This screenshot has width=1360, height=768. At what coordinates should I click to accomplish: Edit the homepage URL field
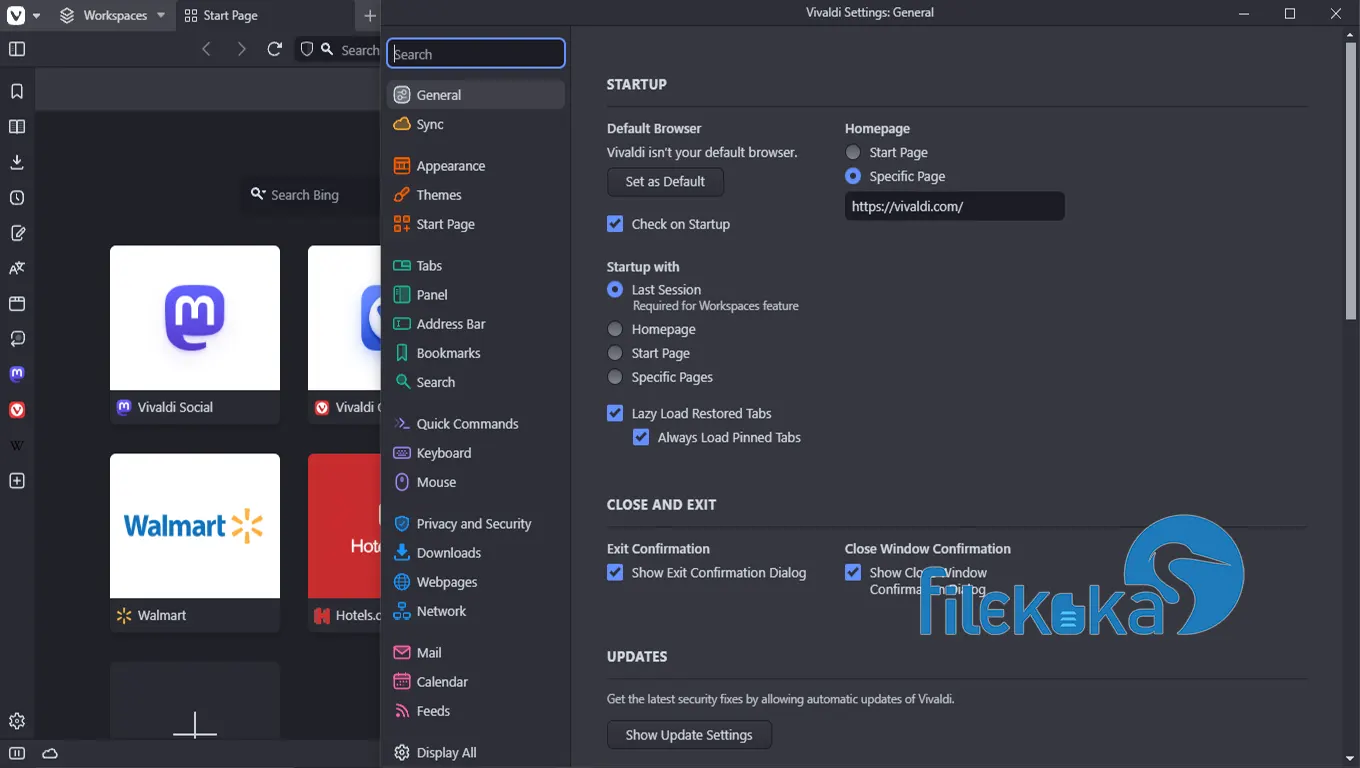[x=954, y=206]
